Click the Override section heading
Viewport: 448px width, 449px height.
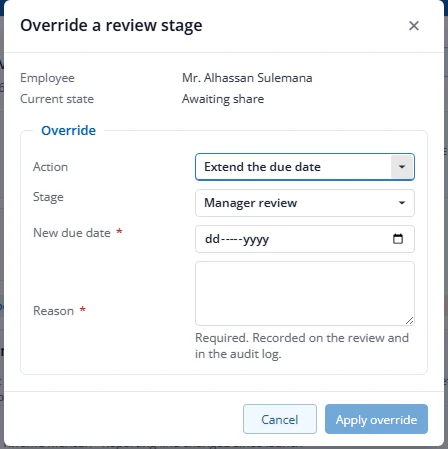(x=68, y=130)
